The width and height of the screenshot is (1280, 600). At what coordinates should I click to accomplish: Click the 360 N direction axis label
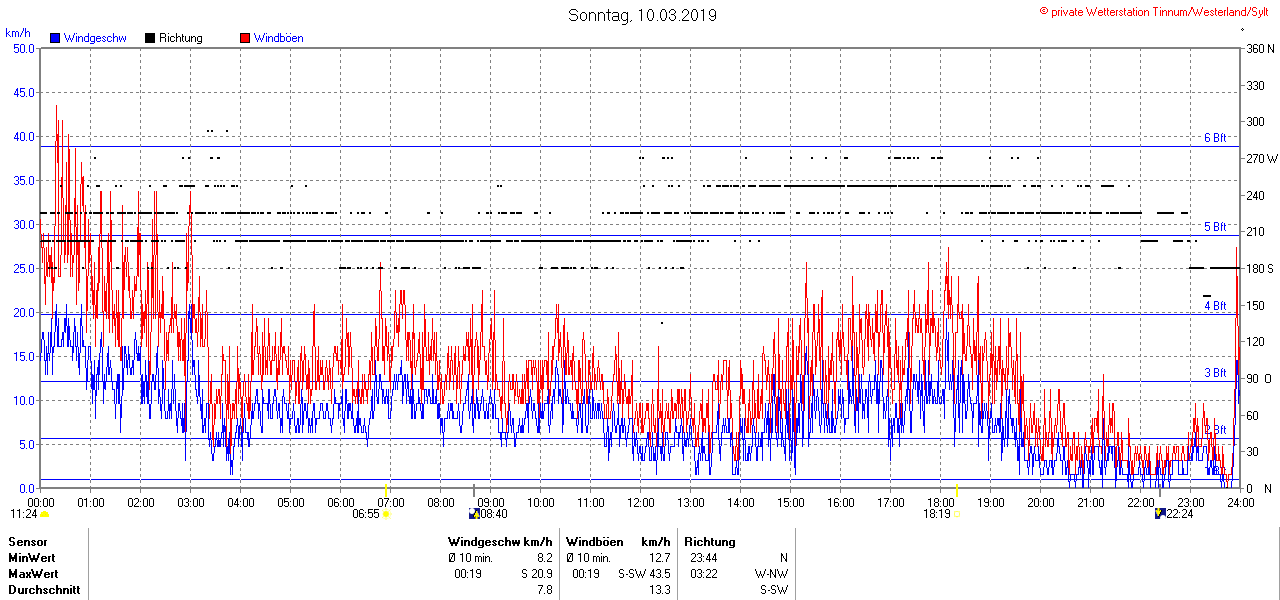[x=1260, y=48]
